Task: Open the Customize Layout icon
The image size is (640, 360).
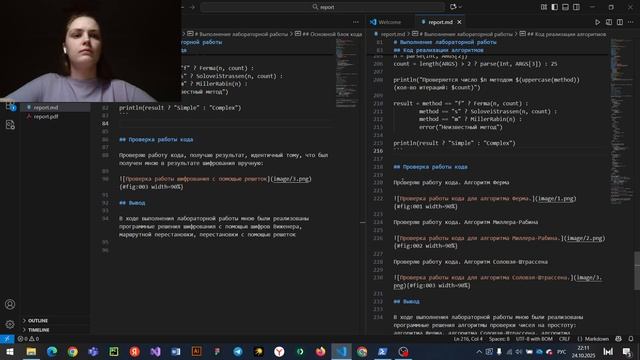Action: coord(544,7)
